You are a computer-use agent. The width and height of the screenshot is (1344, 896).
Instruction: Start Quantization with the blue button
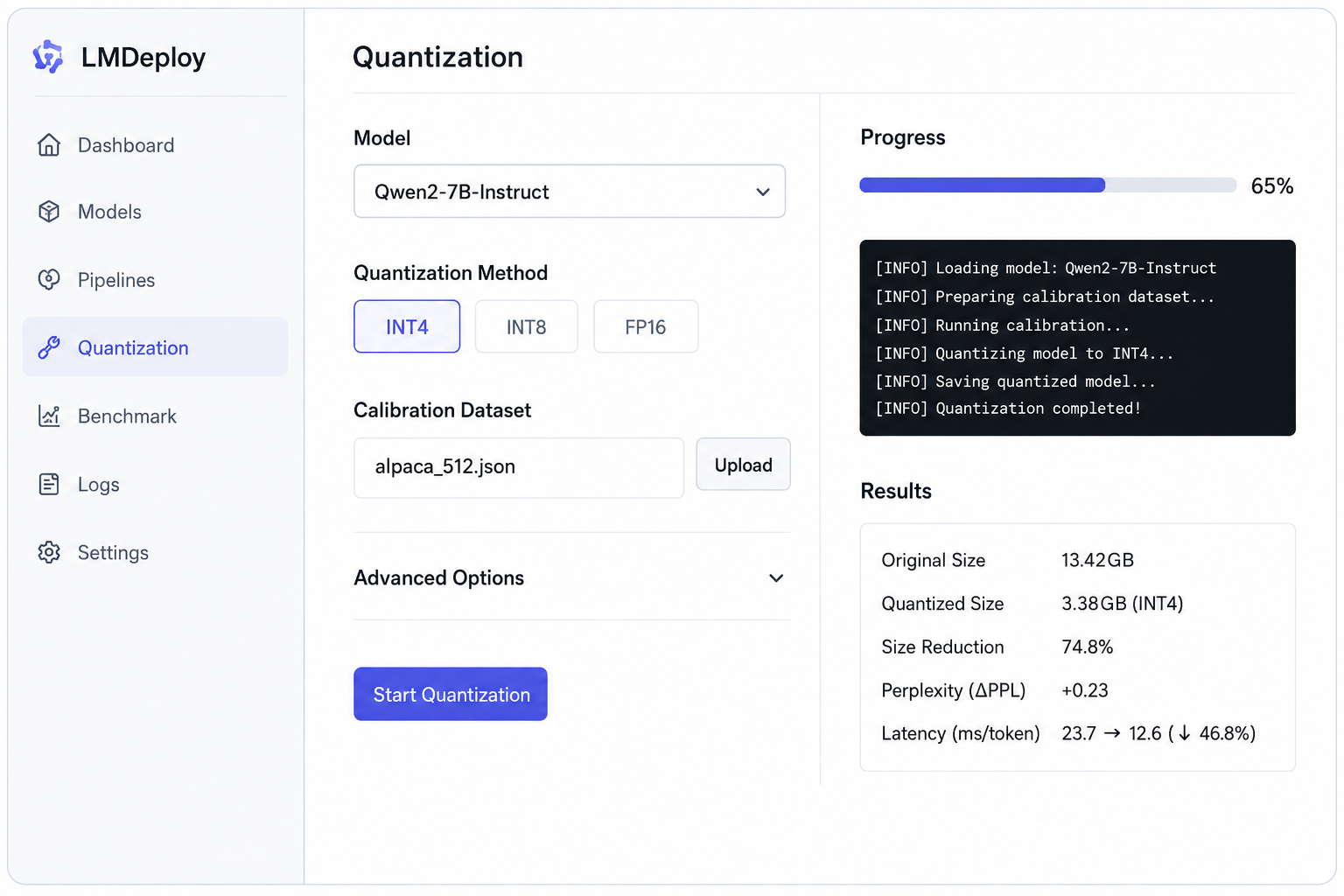pyautogui.click(x=451, y=694)
